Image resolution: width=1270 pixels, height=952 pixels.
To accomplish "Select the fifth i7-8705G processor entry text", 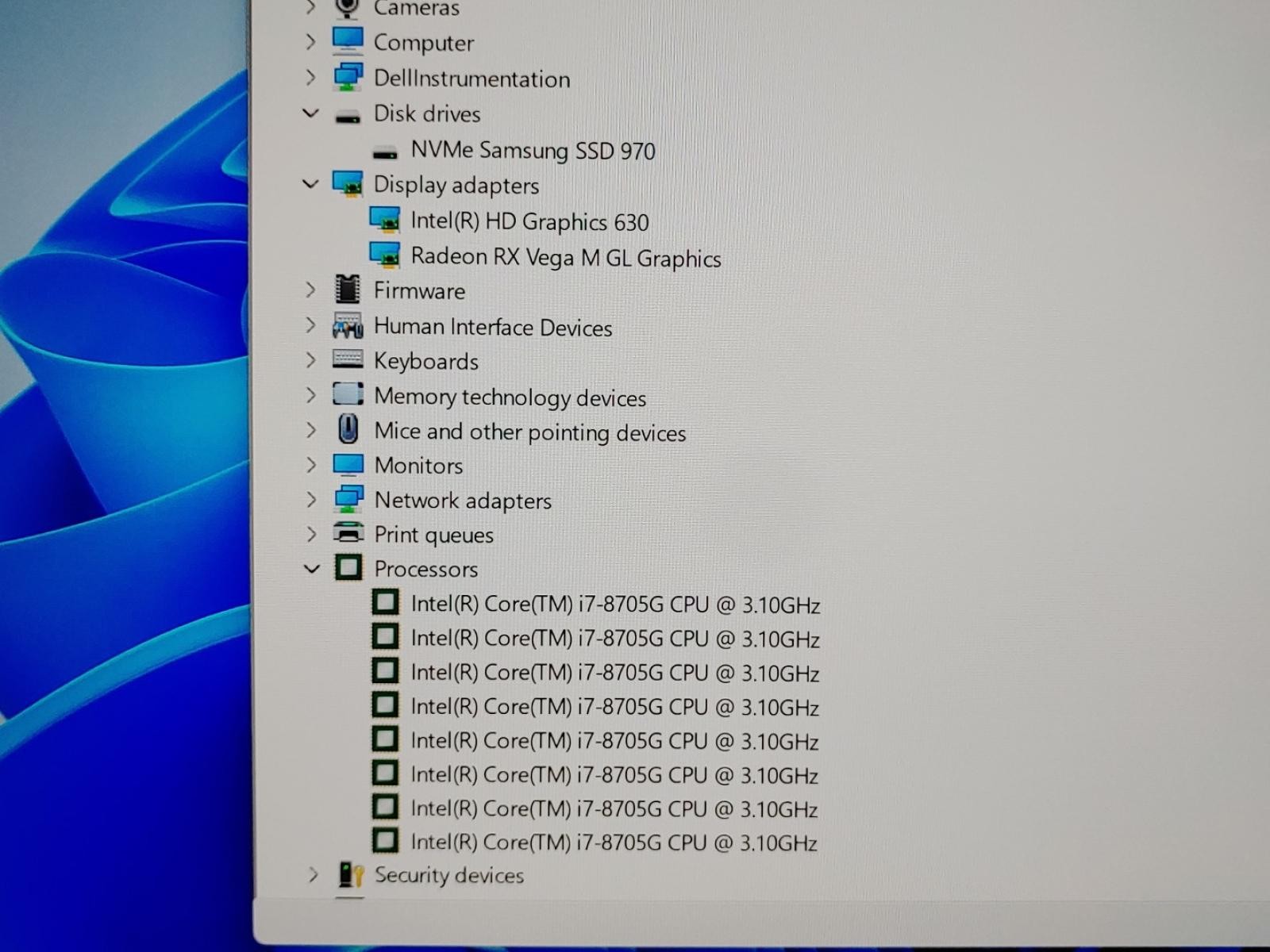I will coord(615,741).
